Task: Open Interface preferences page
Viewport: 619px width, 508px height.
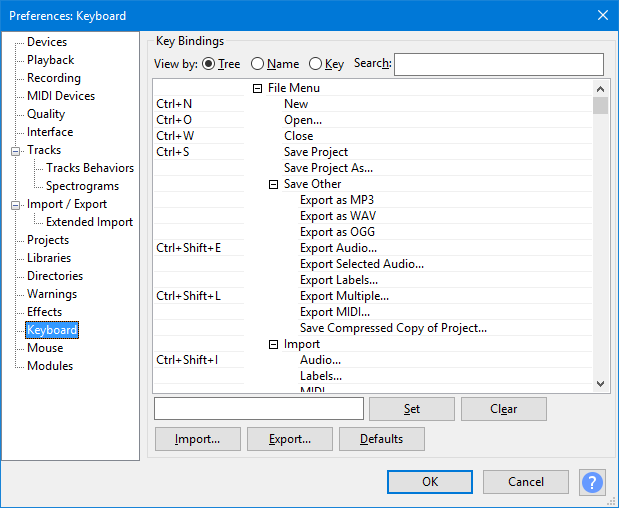Action: pyautogui.click(x=50, y=132)
